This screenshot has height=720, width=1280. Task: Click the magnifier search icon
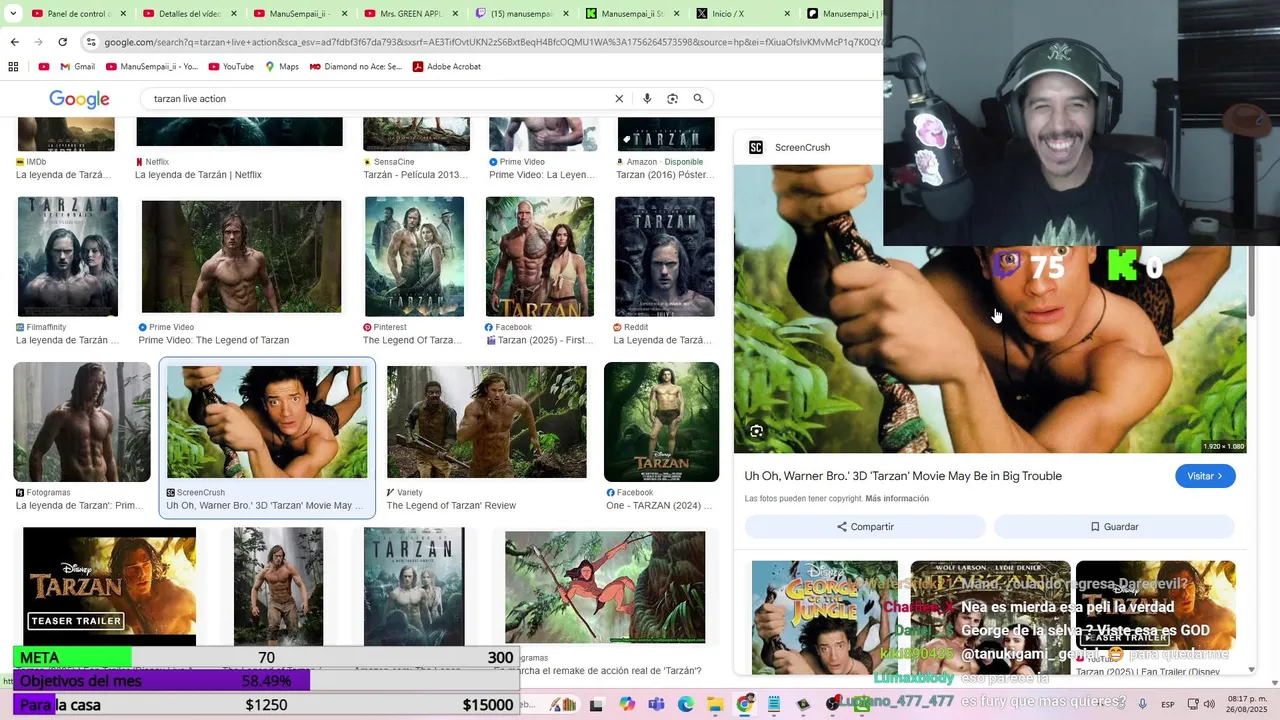(698, 99)
